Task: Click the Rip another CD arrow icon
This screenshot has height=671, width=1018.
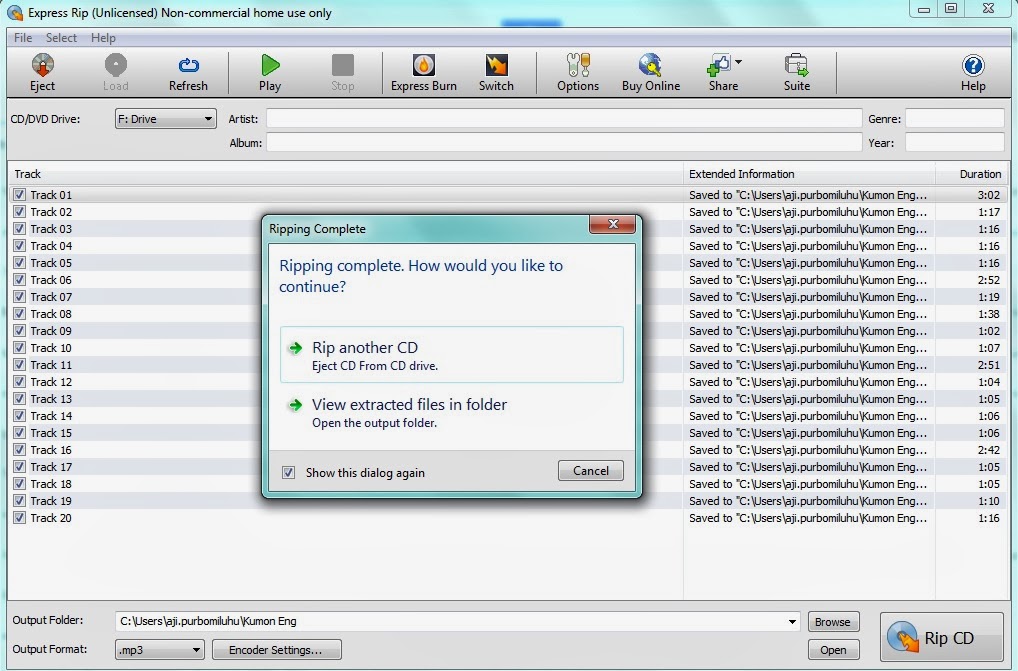Action: click(295, 348)
